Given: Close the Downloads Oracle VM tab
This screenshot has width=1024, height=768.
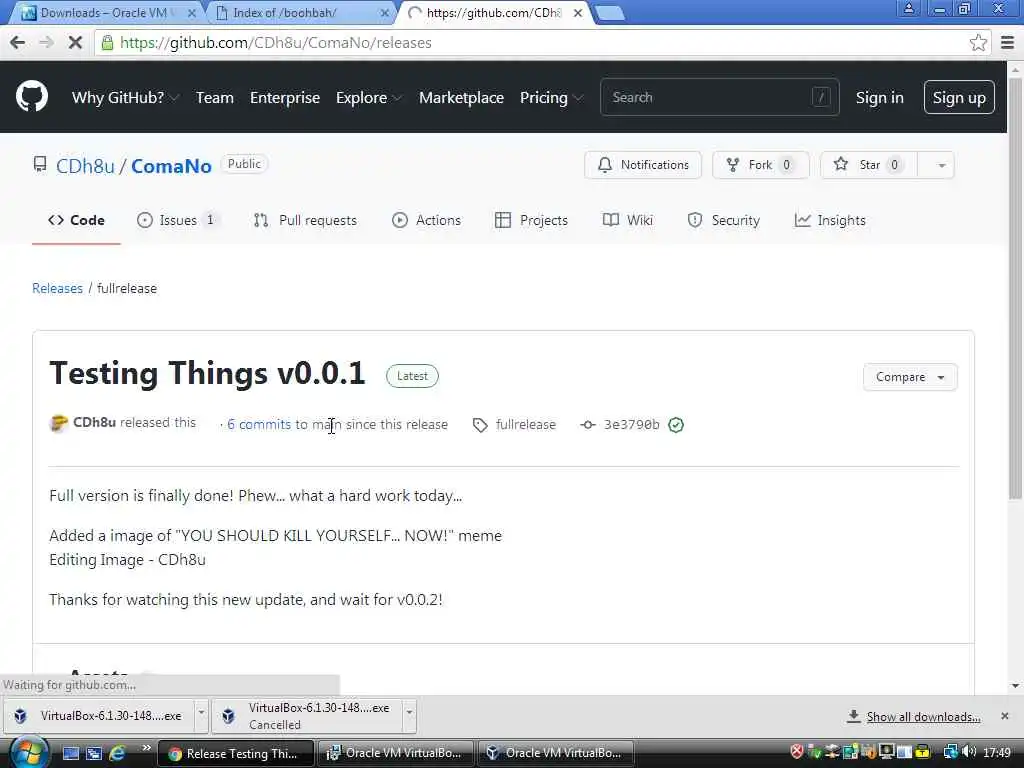Looking at the screenshot, I should 191,12.
